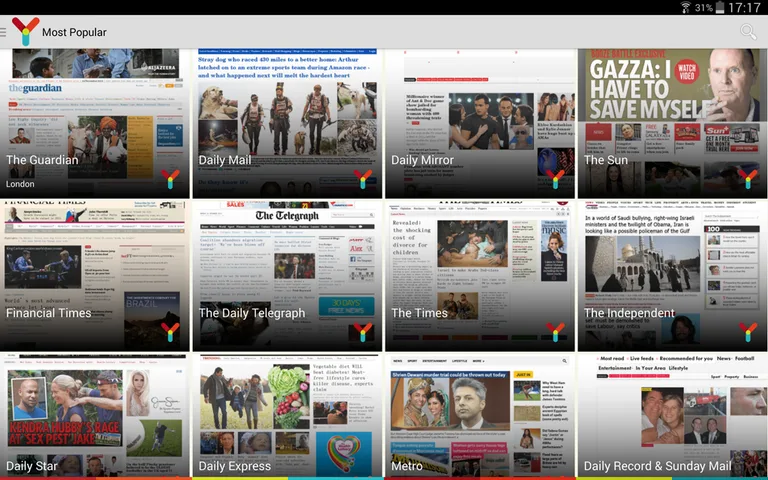Viewport: 768px width, 480px height.
Task: Click the Y badge on Daily Mirror card
Action: point(555,179)
